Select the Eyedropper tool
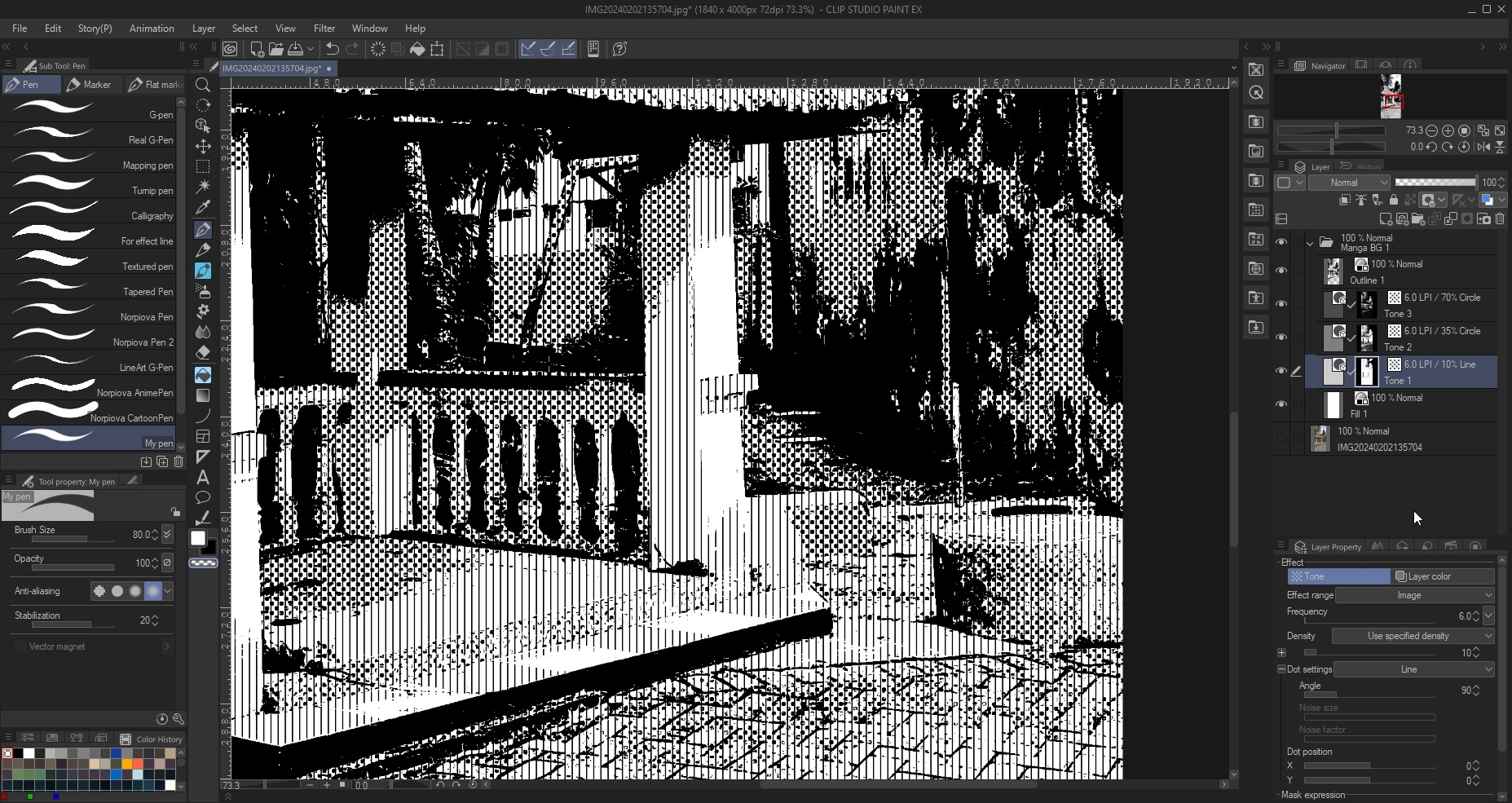The height and width of the screenshot is (803, 1512). (x=203, y=208)
